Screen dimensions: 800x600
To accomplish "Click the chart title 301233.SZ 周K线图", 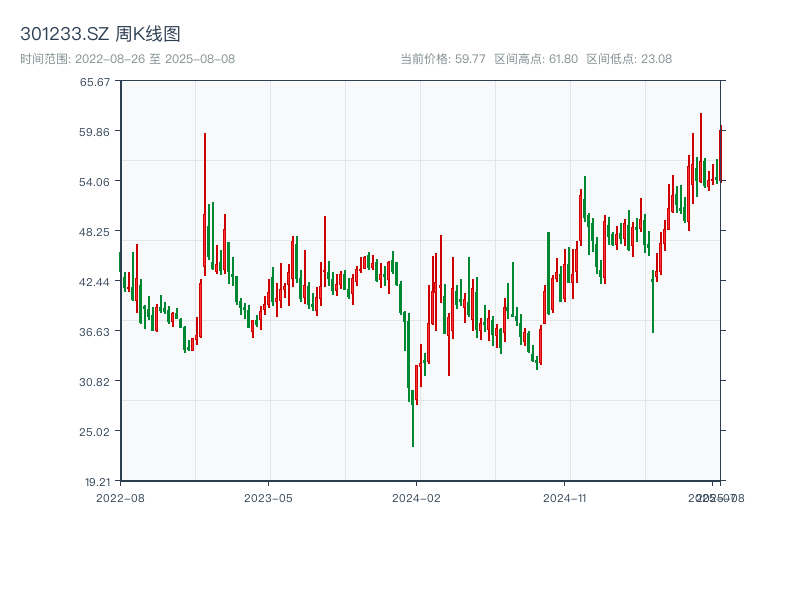I will (100, 34).
